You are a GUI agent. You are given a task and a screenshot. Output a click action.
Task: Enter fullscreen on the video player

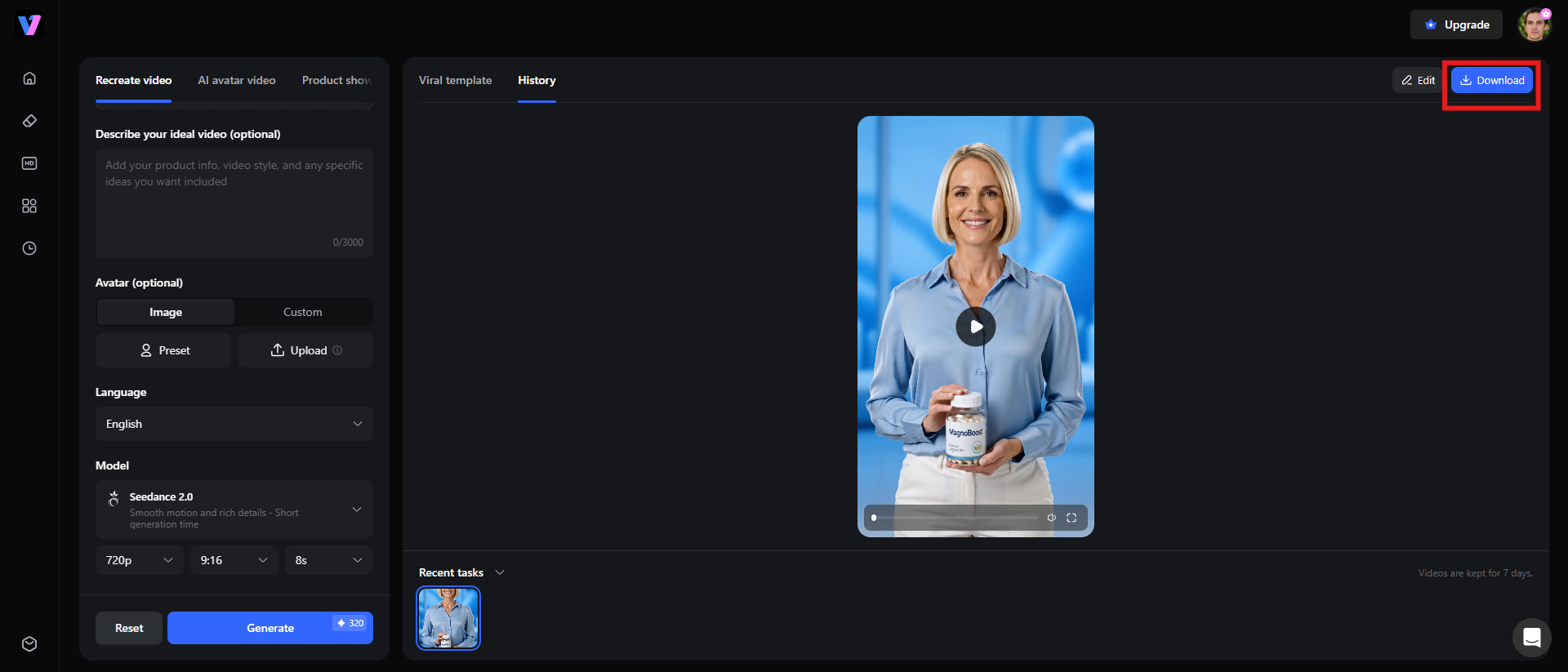pyautogui.click(x=1071, y=518)
